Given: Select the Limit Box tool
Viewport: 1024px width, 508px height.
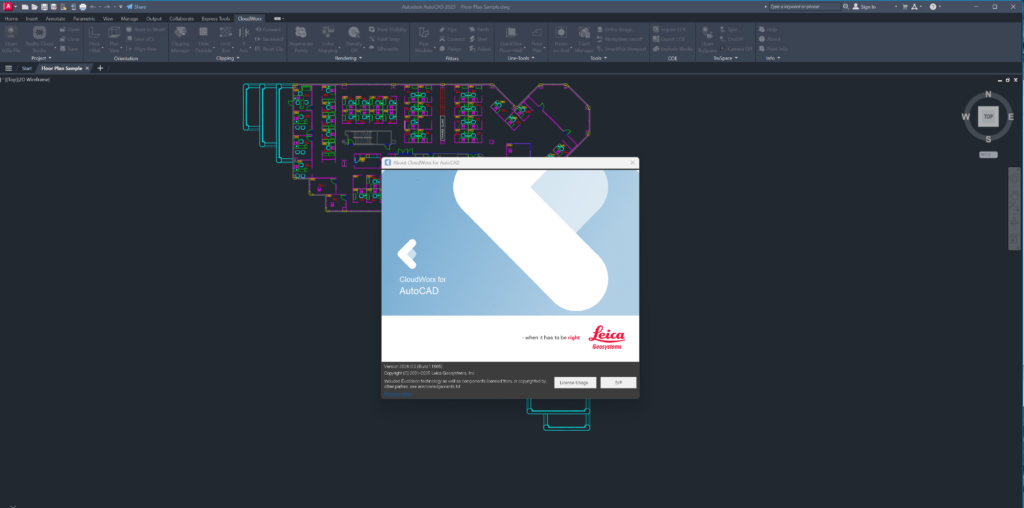Looking at the screenshot, I should point(226,39).
